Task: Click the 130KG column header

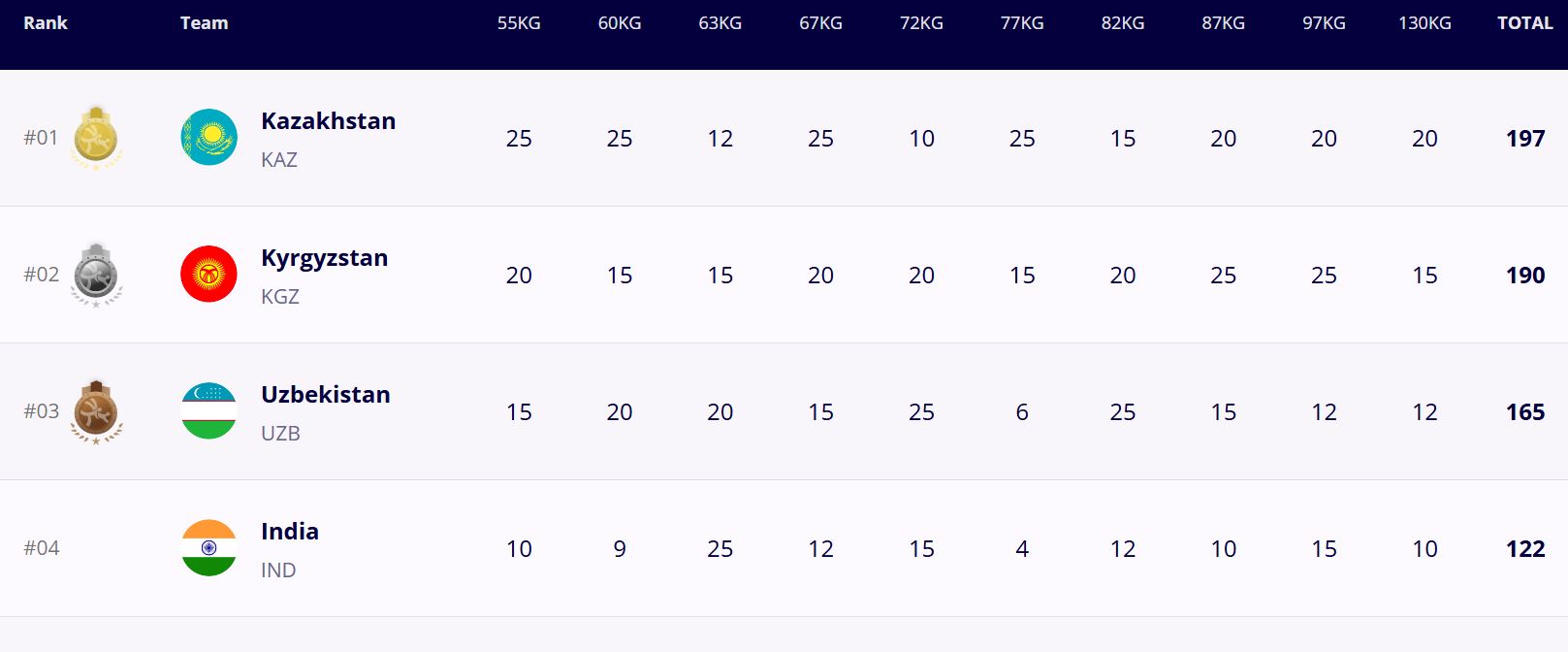Action: point(1424,23)
